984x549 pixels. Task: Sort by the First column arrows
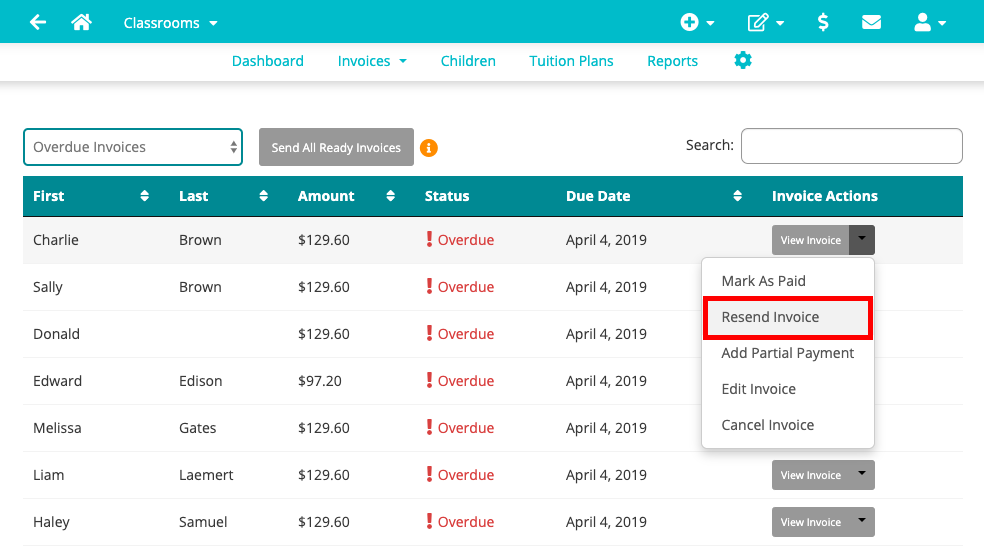point(144,196)
